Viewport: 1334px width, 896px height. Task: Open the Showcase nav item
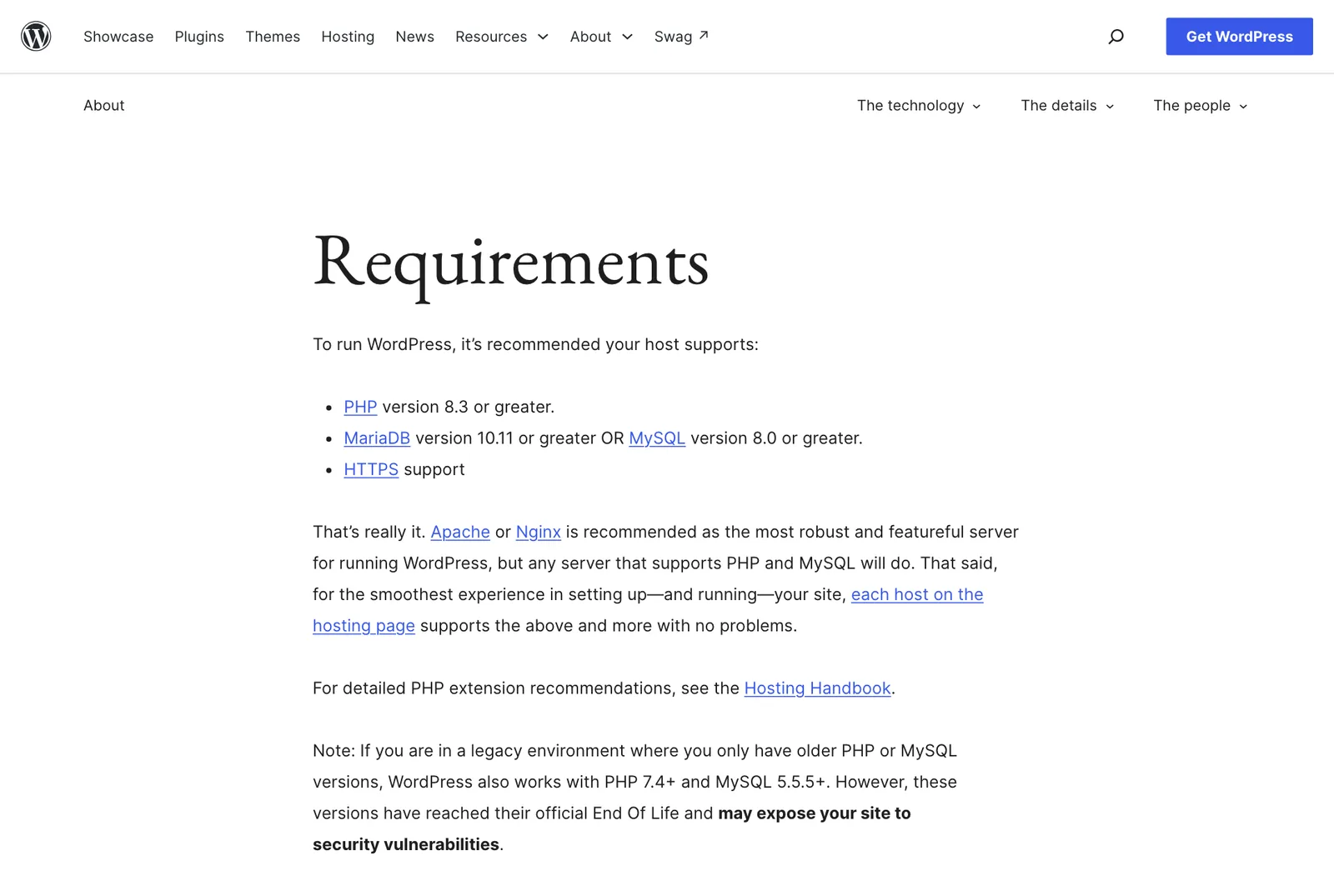coord(118,37)
